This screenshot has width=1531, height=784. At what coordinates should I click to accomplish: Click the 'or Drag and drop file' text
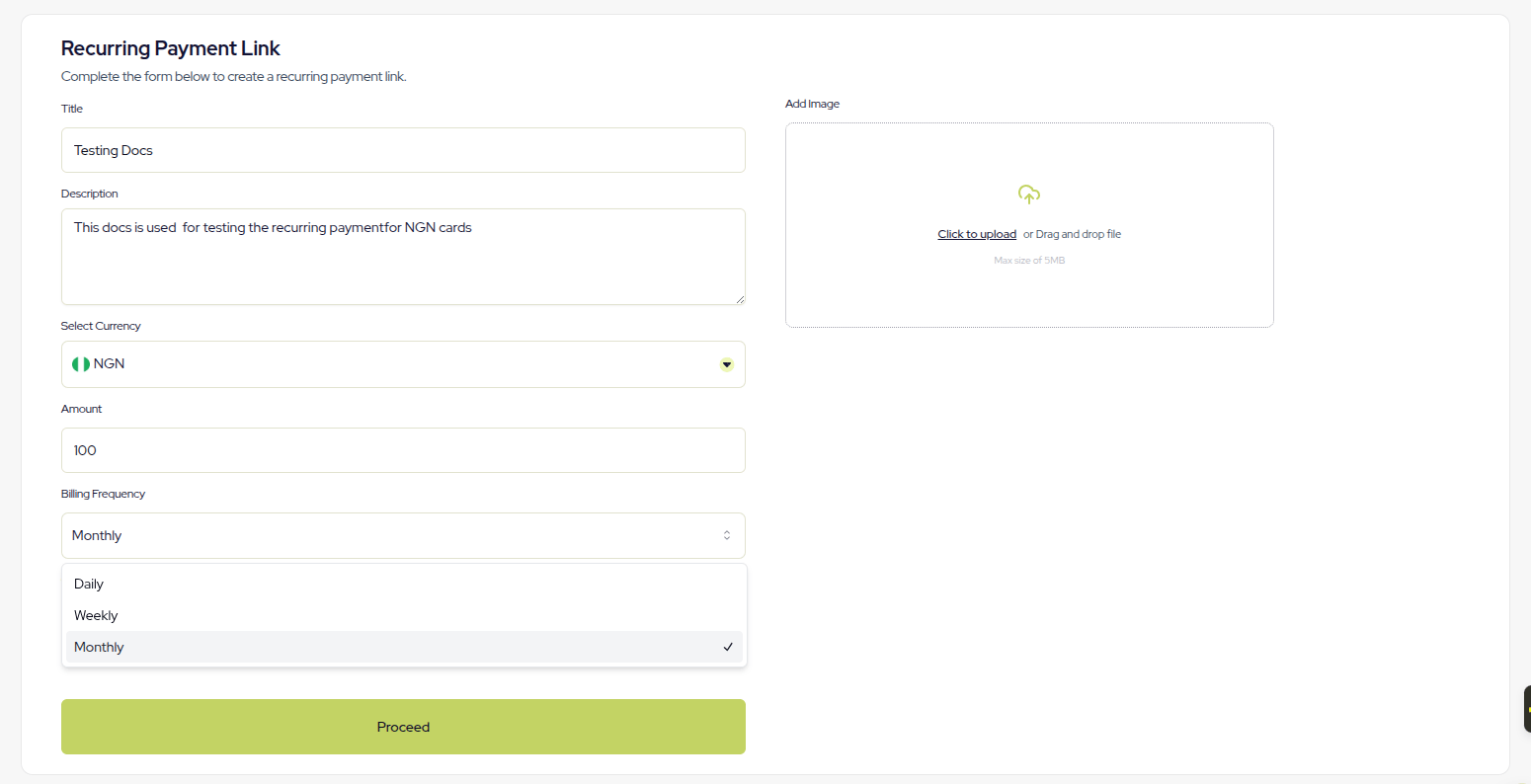pyautogui.click(x=1072, y=234)
